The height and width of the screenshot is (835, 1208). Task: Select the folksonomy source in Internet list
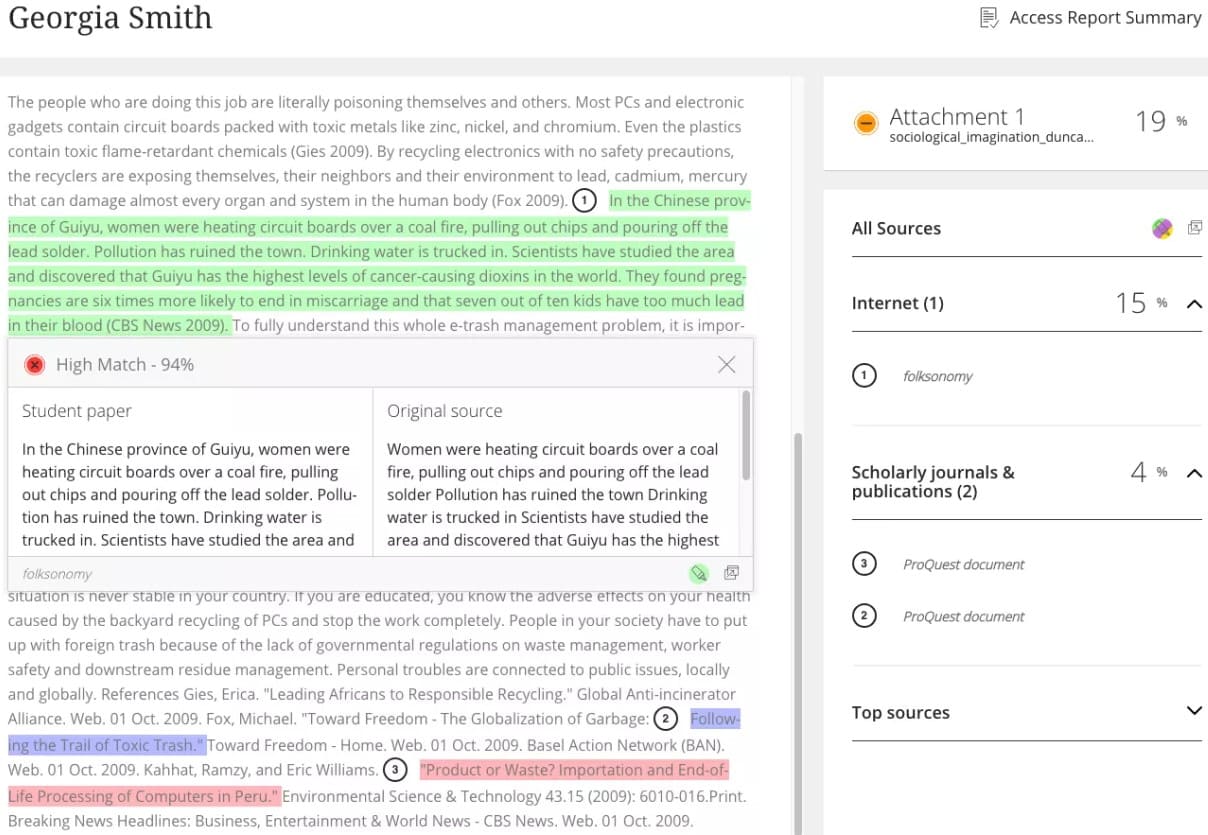coord(937,376)
